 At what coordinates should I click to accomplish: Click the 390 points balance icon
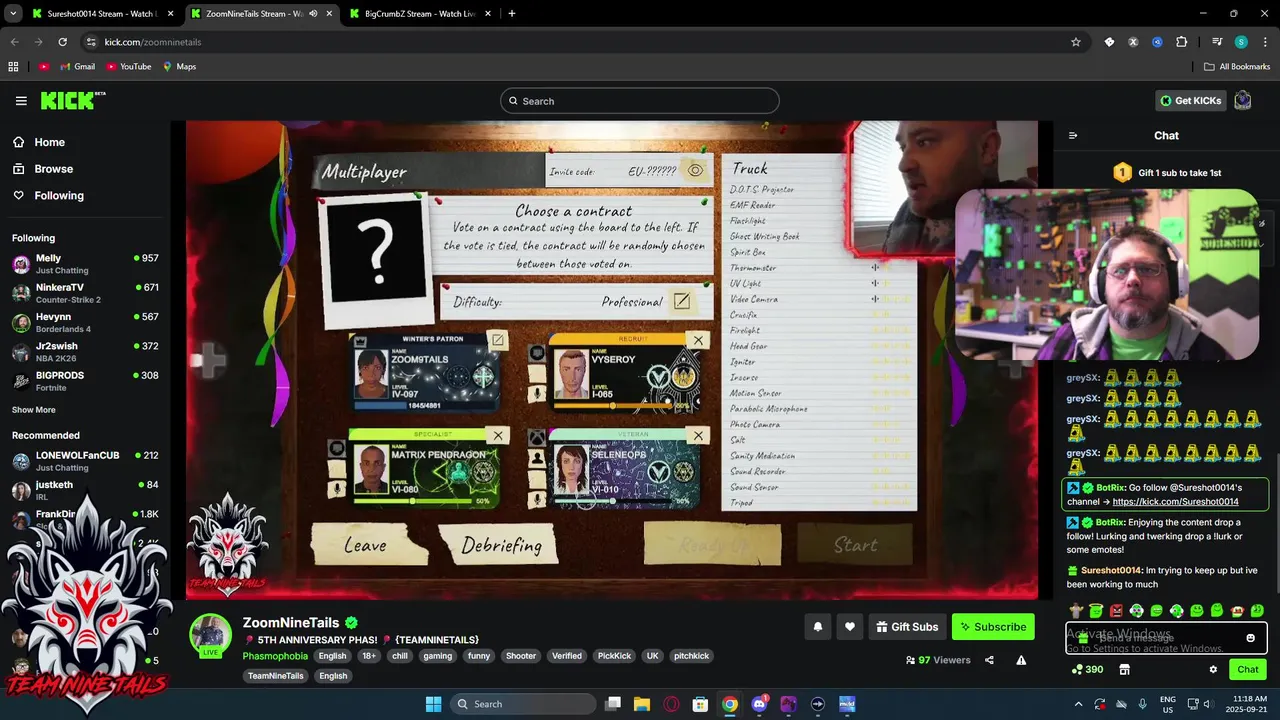pyautogui.click(x=1087, y=669)
